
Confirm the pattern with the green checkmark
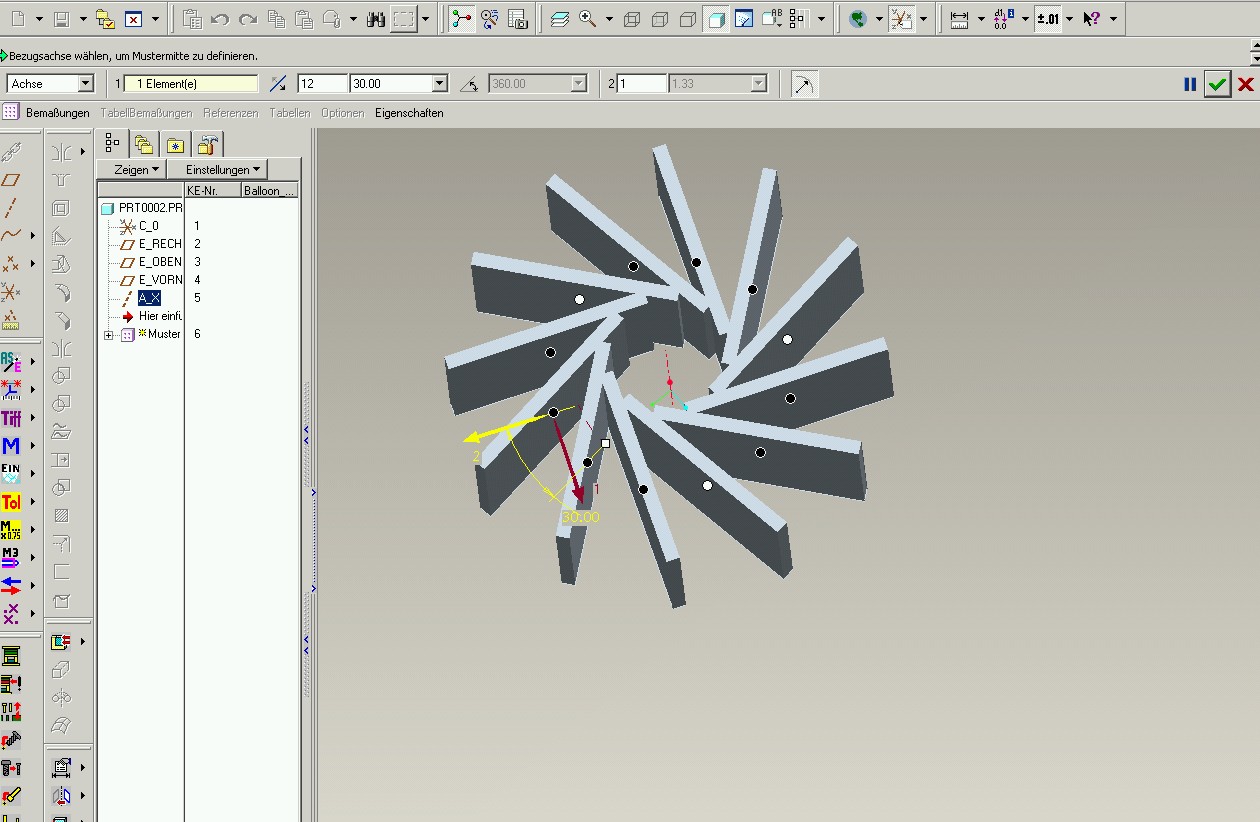[x=1217, y=84]
